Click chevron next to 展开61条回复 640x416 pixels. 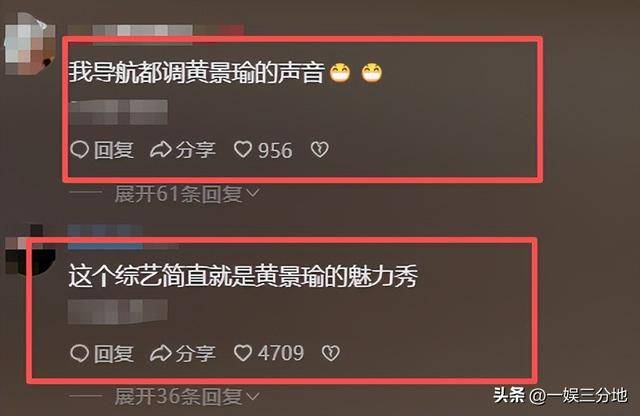coord(253,193)
